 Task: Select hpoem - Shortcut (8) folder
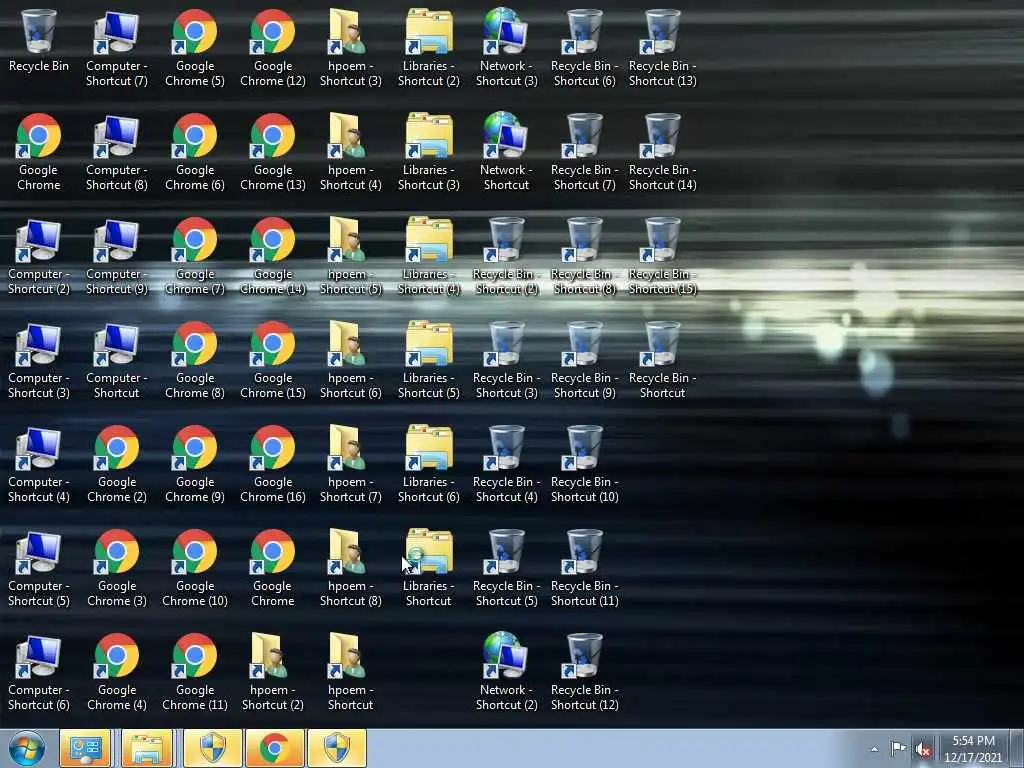[351, 568]
